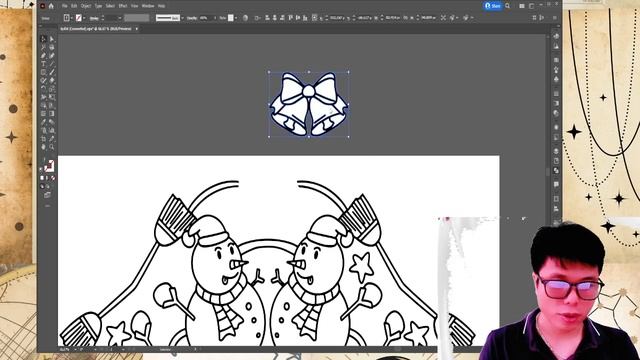Set paint mode to None (red slash)
This screenshot has width=640, height=360.
click(x=53, y=178)
